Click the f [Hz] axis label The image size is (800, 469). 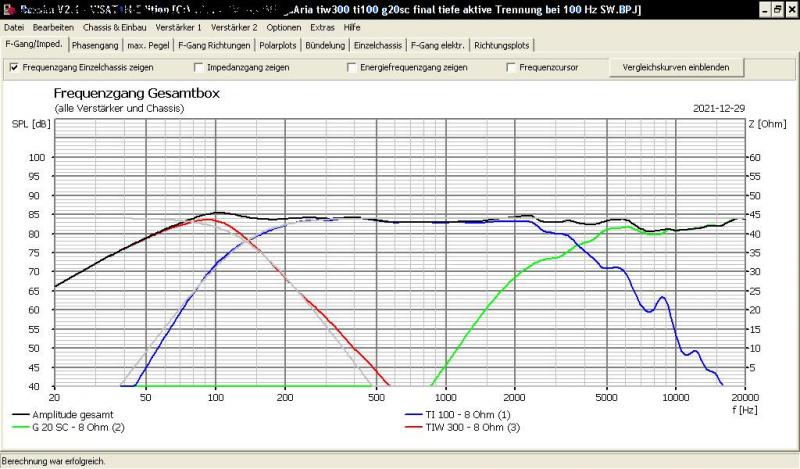(x=745, y=410)
